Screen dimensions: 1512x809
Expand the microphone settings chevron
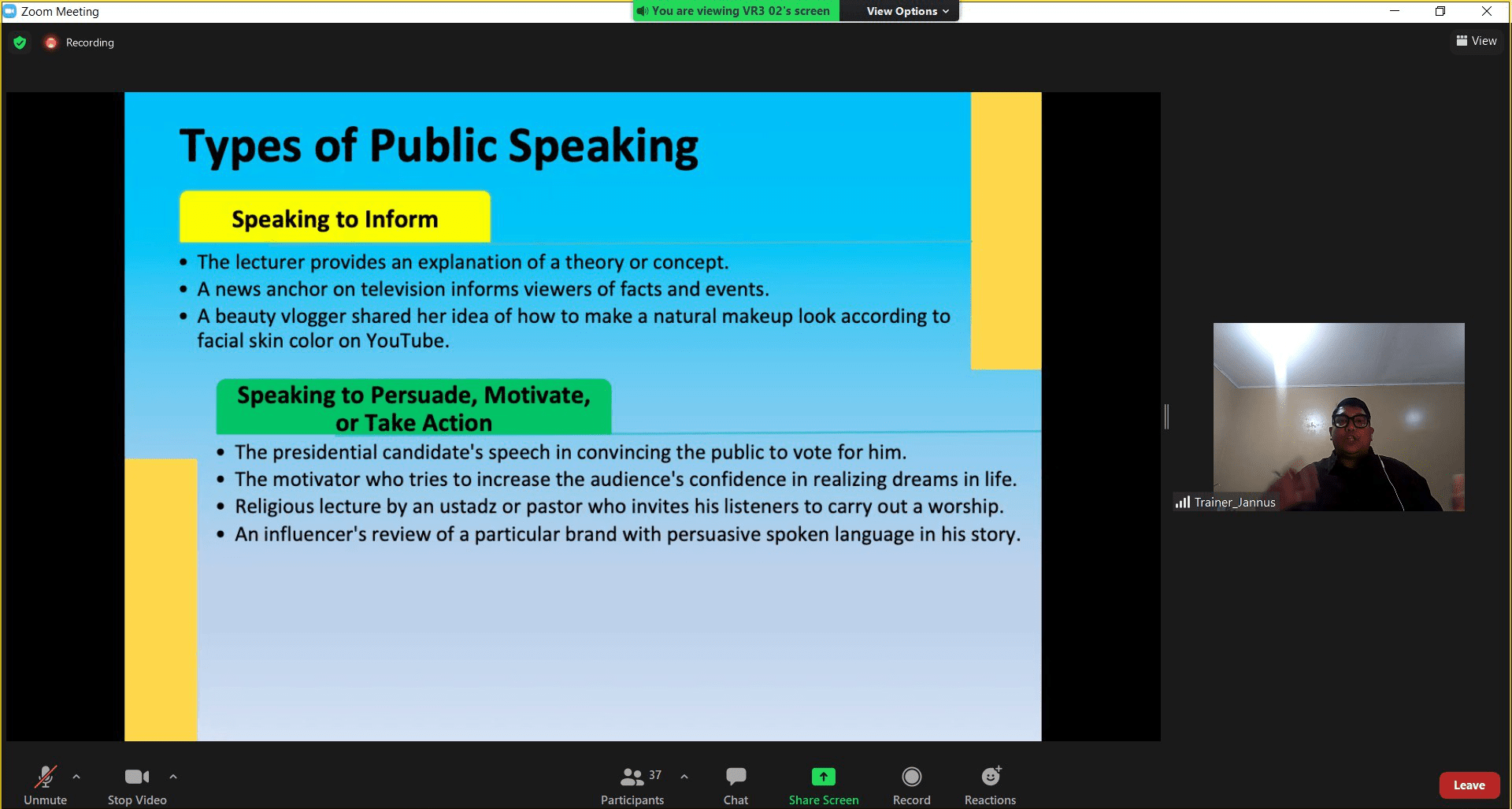(x=76, y=776)
